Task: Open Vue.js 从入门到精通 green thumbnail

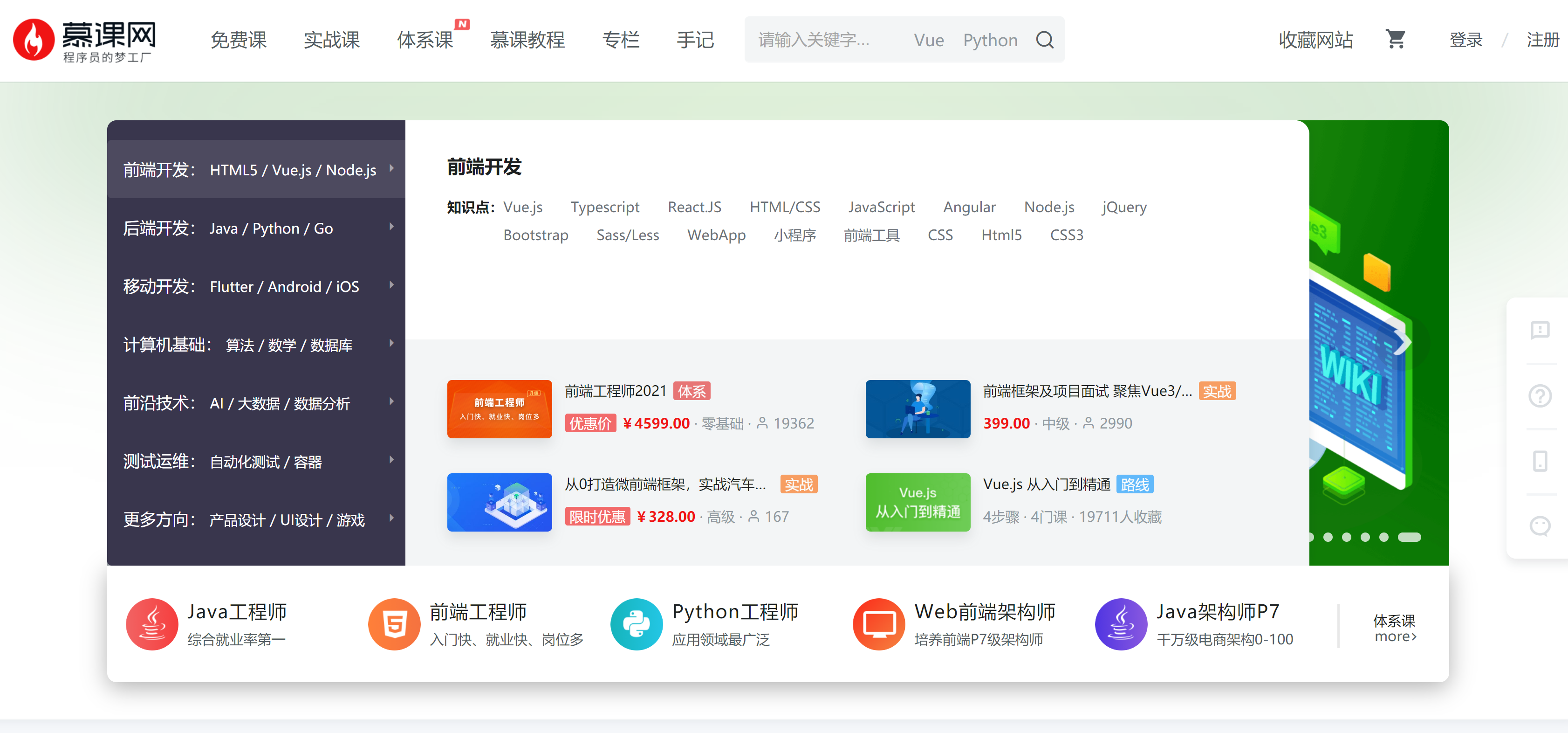Action: pyautogui.click(x=918, y=502)
